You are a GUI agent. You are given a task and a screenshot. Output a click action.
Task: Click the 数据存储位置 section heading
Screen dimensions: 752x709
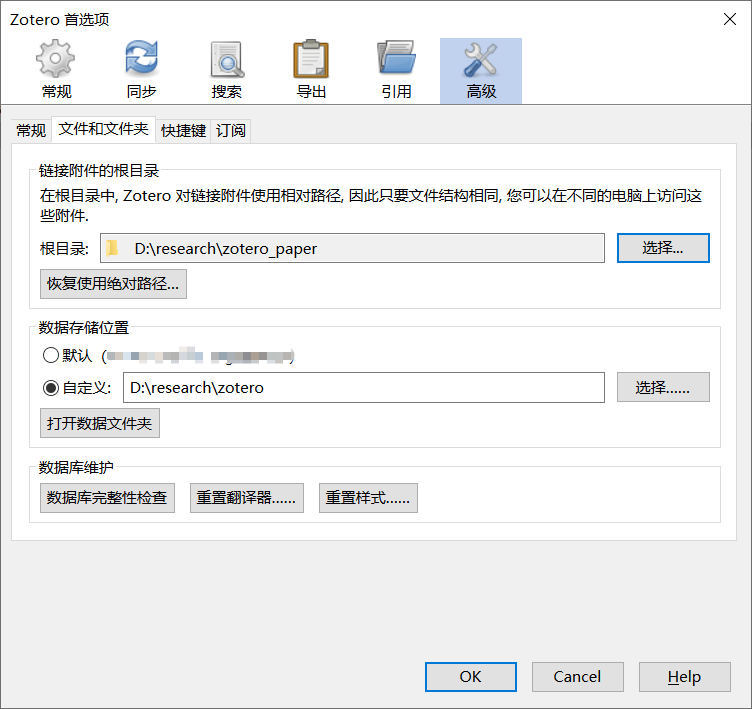pyautogui.click(x=84, y=328)
